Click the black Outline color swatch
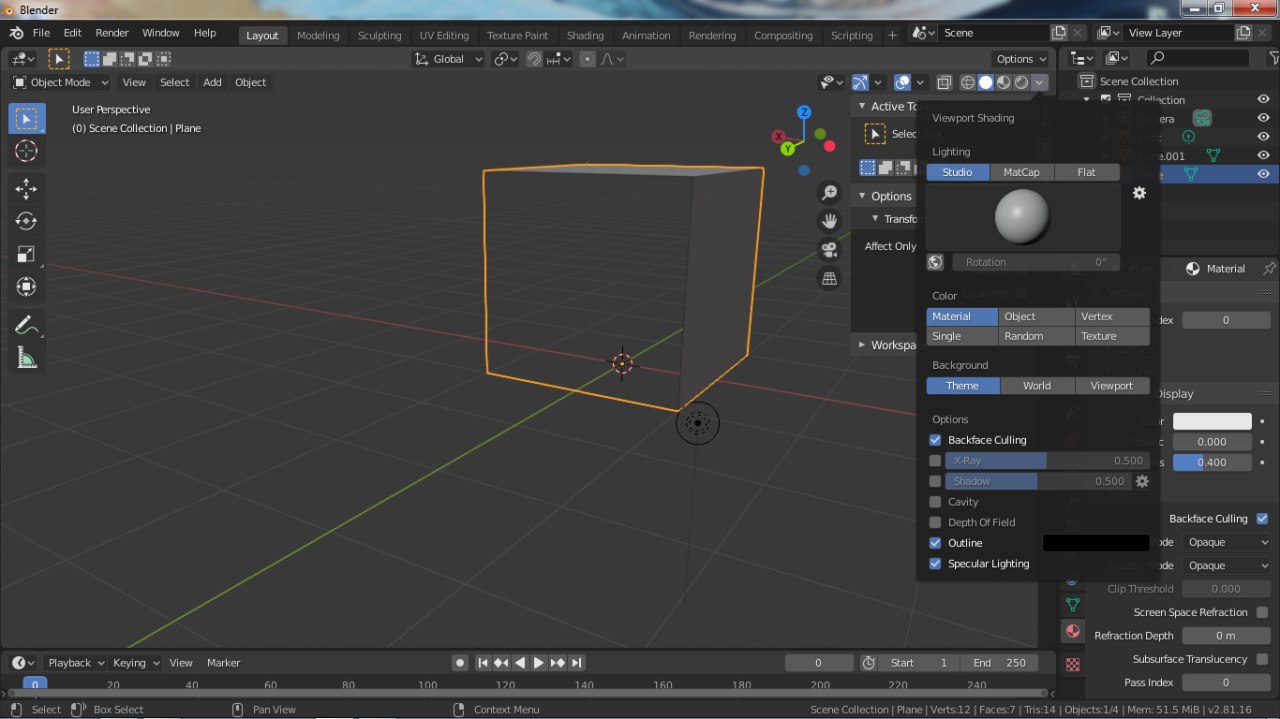 [1096, 543]
